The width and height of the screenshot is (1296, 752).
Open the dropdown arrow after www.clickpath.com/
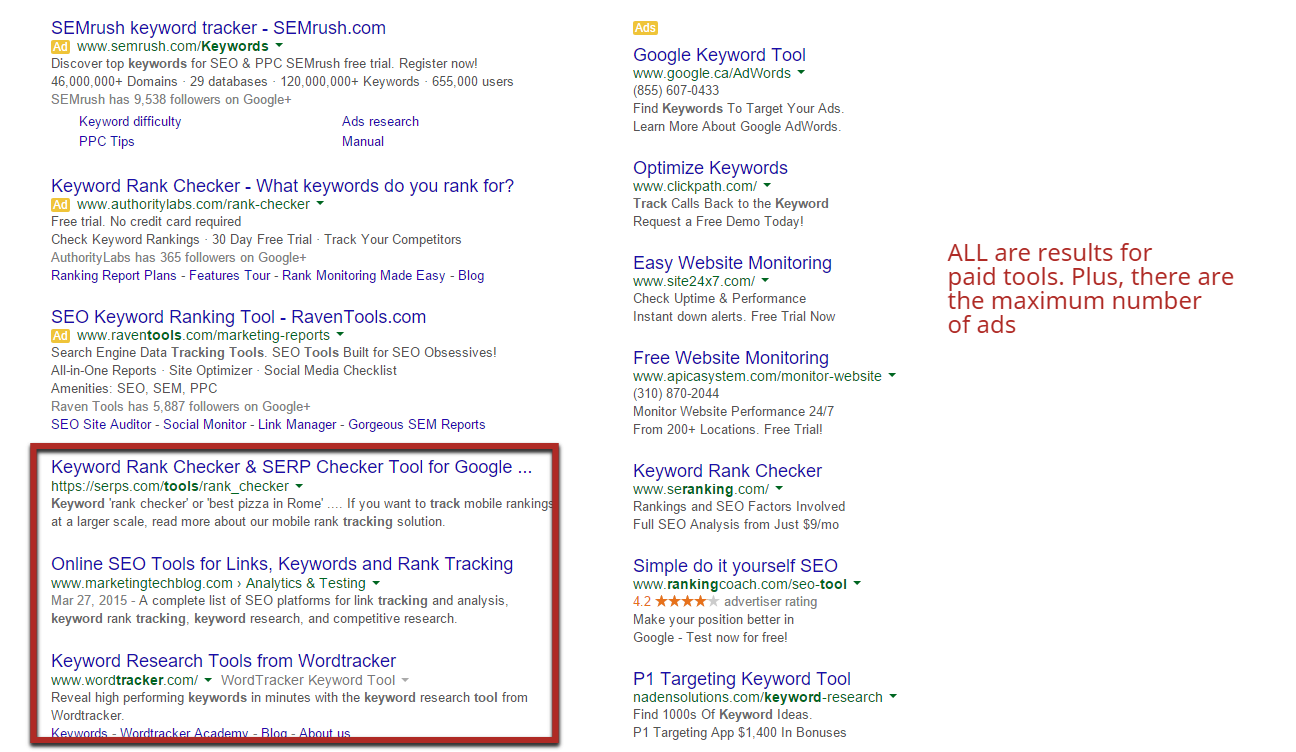(x=767, y=185)
